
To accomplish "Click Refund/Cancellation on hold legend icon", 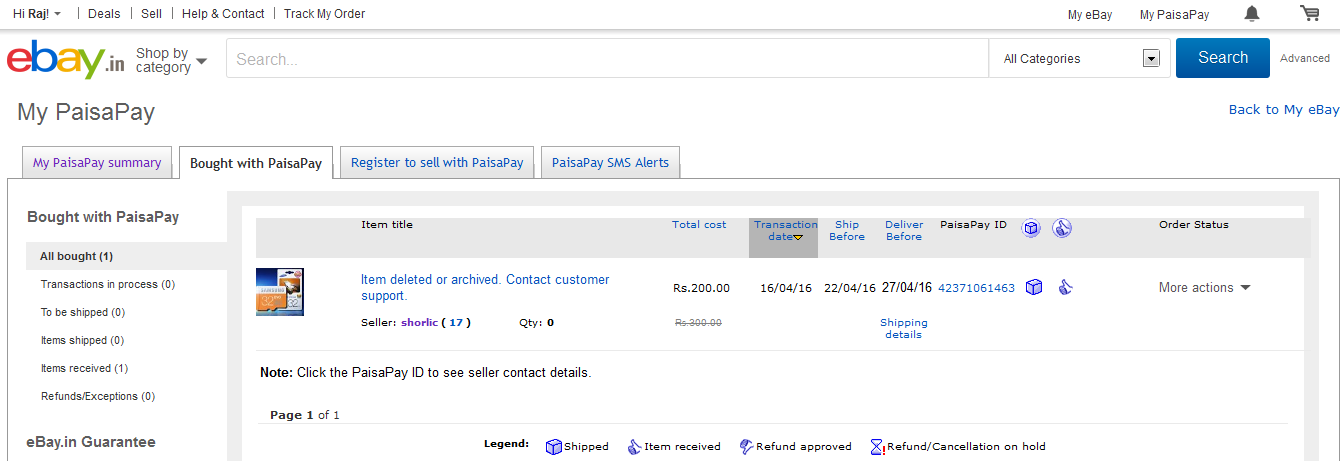I will [x=877, y=447].
